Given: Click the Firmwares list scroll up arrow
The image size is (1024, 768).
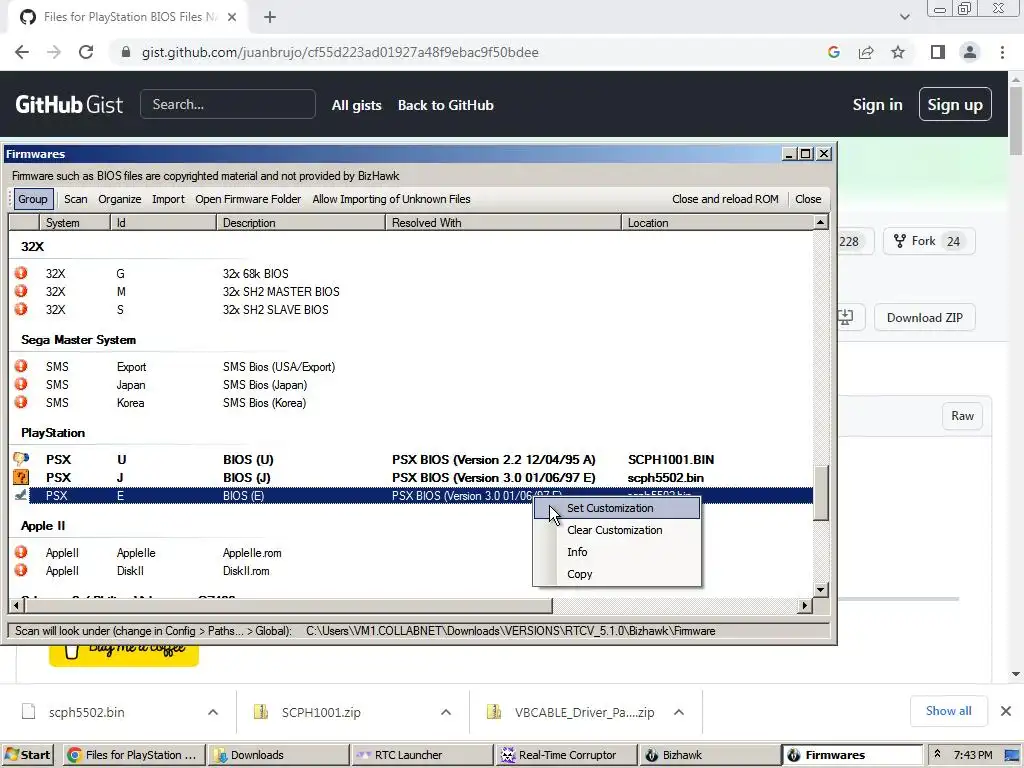Looking at the screenshot, I should pos(820,223).
